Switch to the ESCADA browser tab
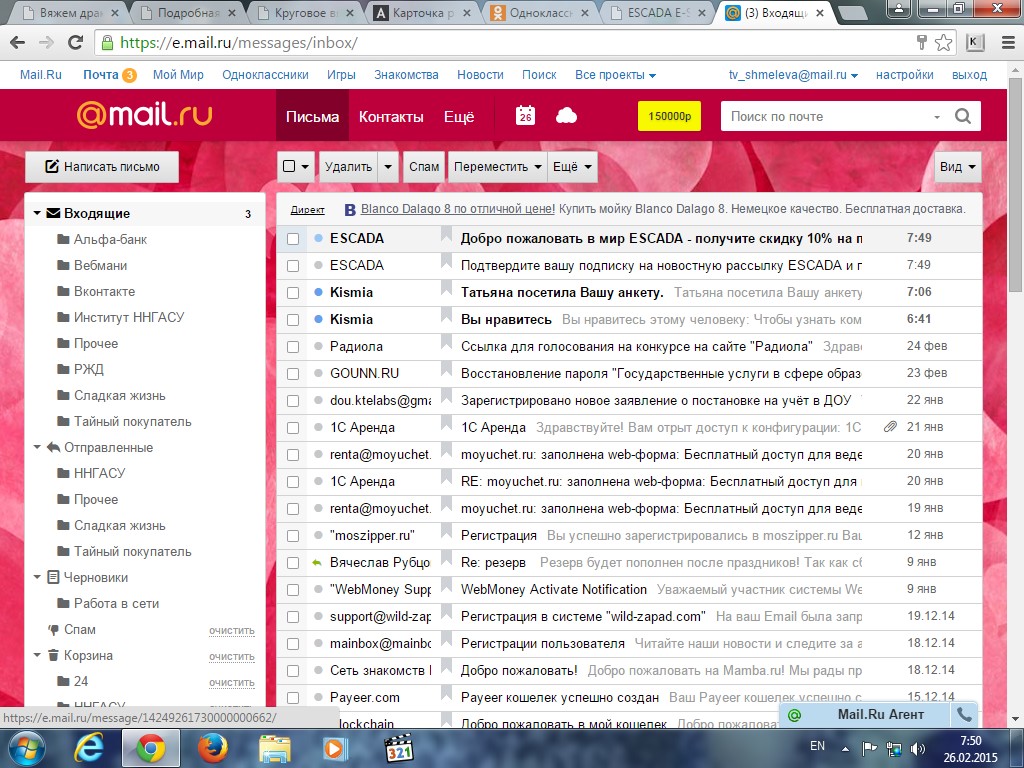This screenshot has height=768, width=1024. (658, 12)
